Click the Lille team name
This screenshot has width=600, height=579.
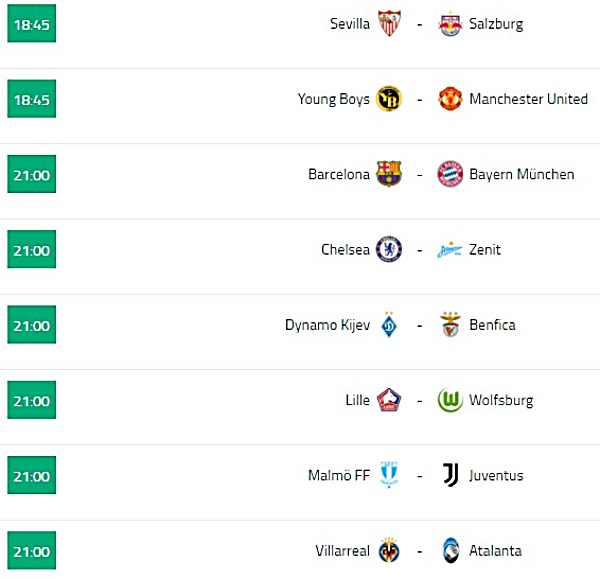click(357, 400)
